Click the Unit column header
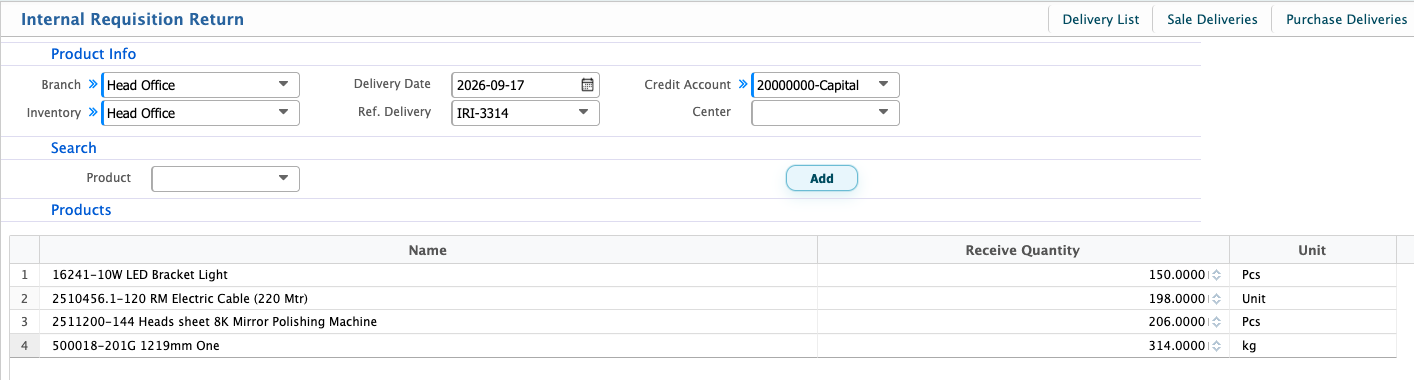 pos(1312,250)
